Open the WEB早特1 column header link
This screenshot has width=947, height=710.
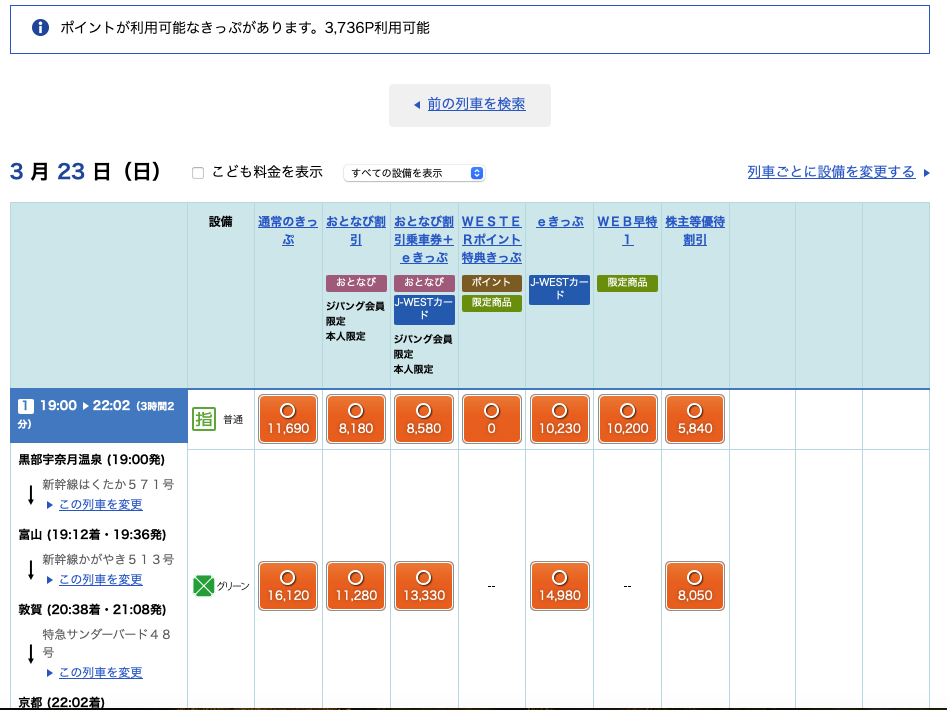(627, 231)
